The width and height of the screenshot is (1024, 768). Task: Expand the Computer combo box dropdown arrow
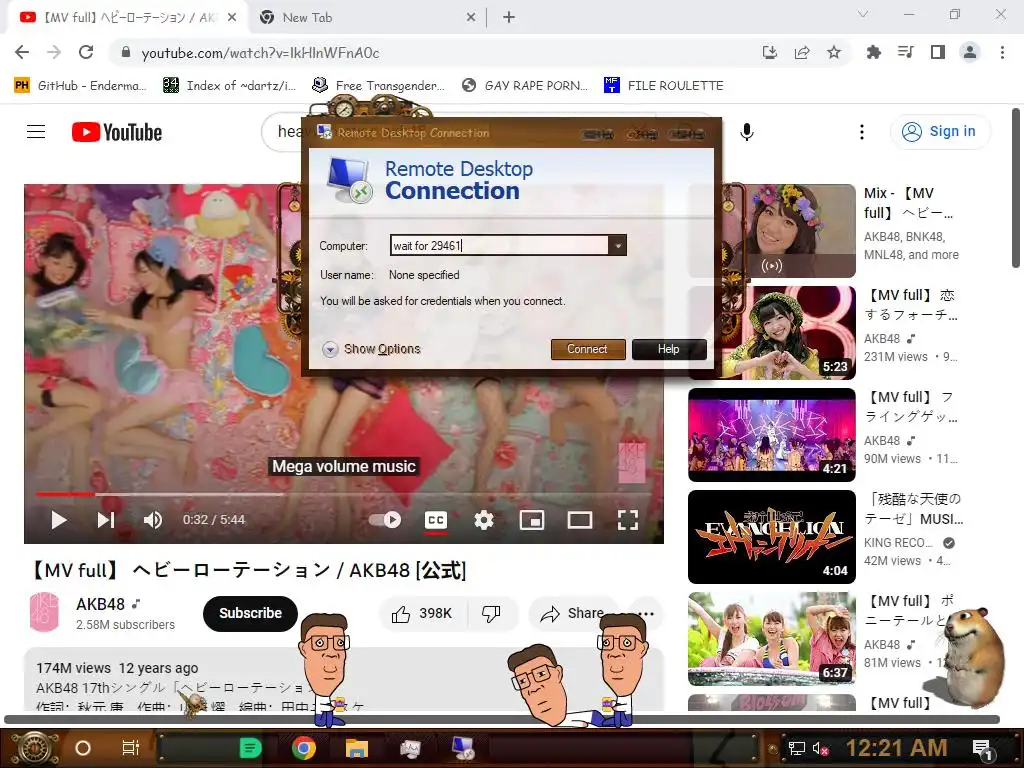coord(617,246)
